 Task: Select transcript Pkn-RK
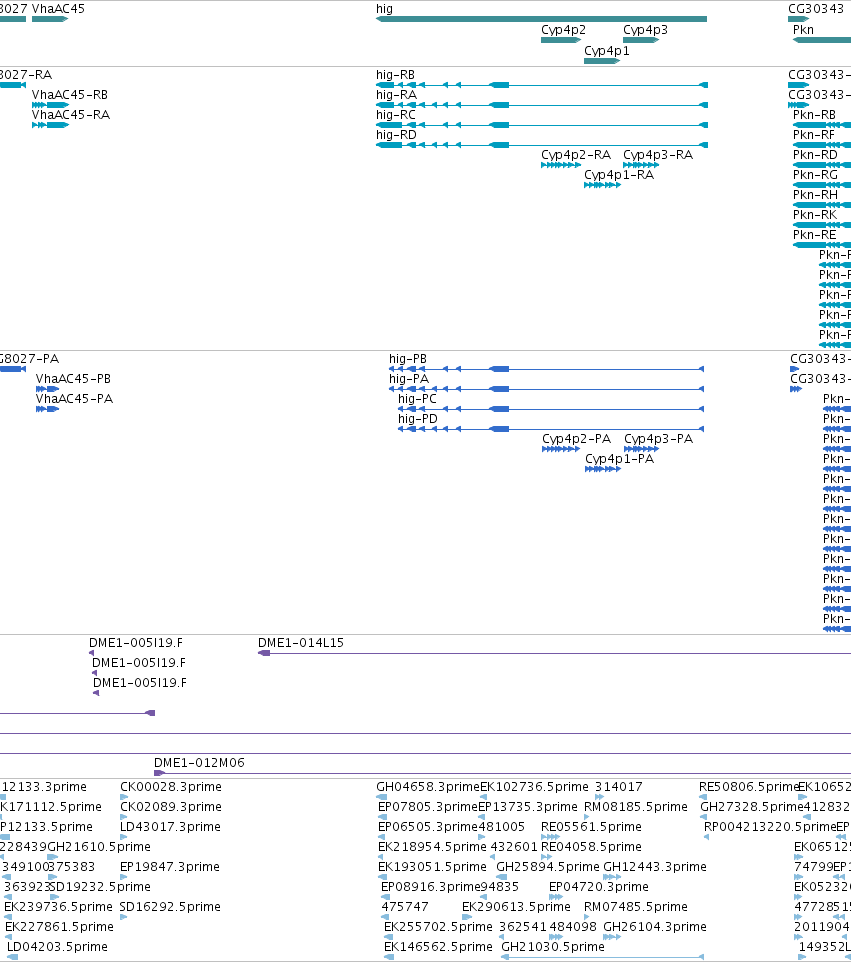[822, 225]
